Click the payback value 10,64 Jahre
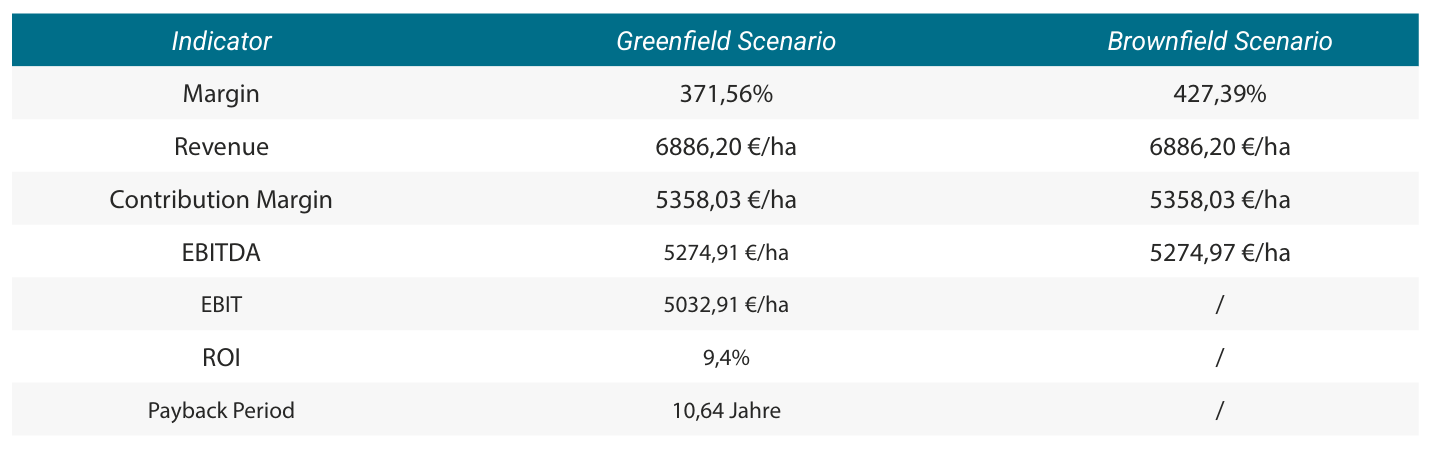This screenshot has height=451, width=1432. tap(726, 410)
